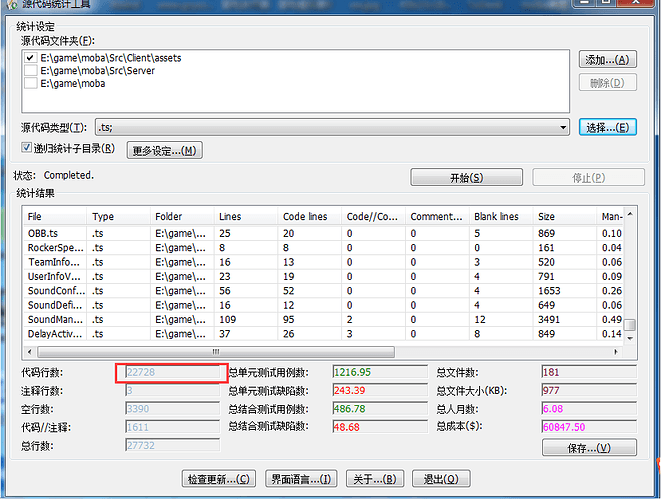The height and width of the screenshot is (500, 661).
Task: Click the 代码行数 field showing 22728
Action: [x=173, y=372]
